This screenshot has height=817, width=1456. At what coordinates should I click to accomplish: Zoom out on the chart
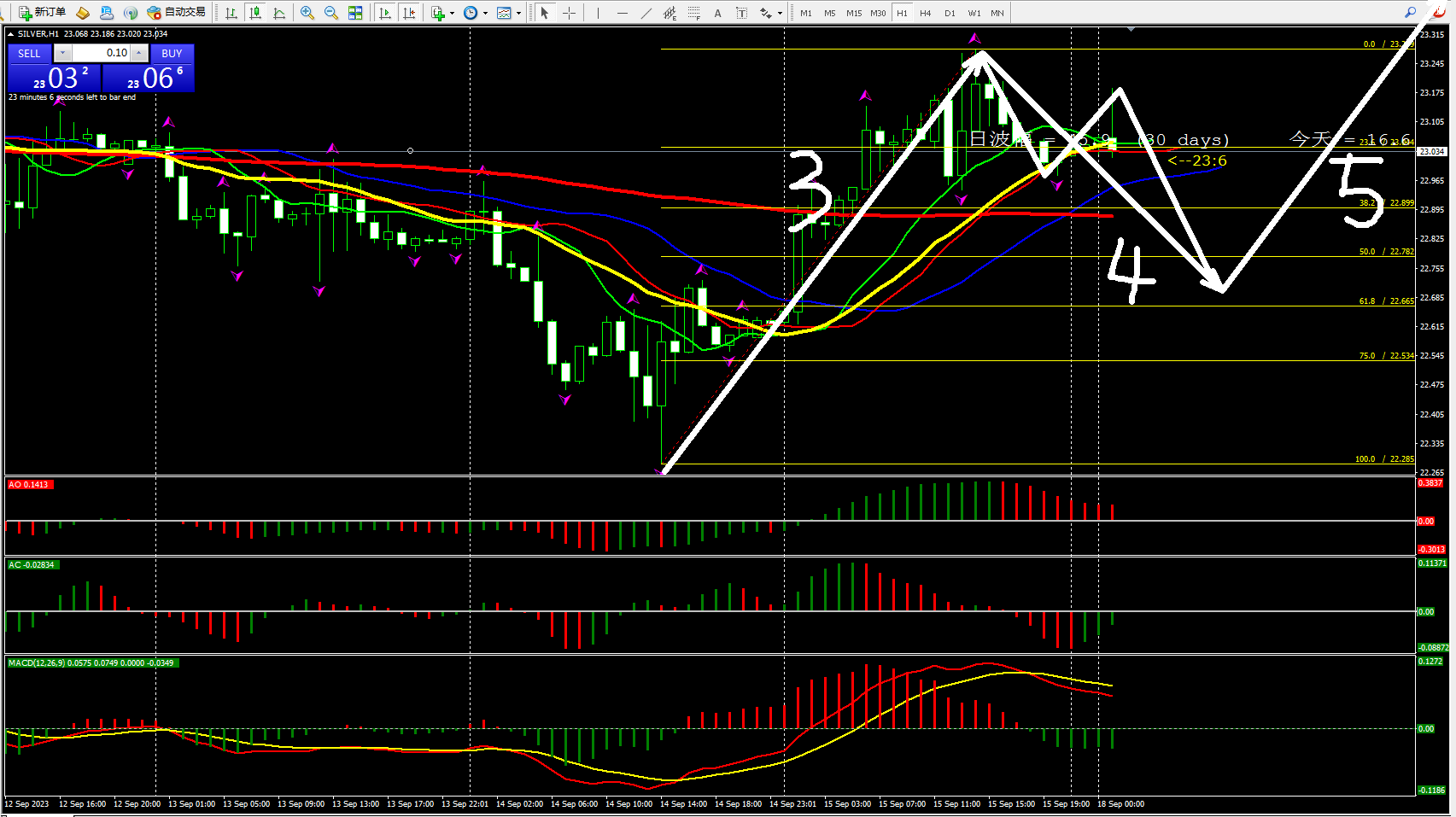331,13
